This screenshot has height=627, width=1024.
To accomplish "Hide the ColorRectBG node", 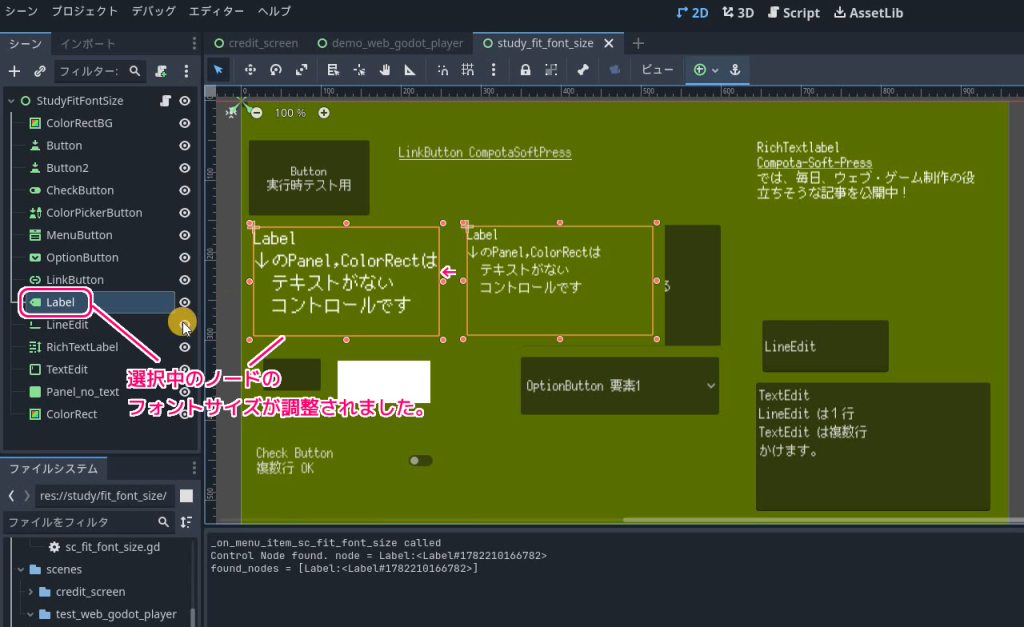I will coord(185,123).
